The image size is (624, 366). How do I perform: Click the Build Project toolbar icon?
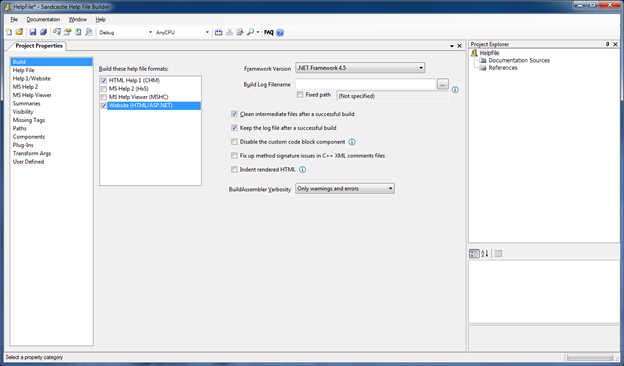click(218, 32)
